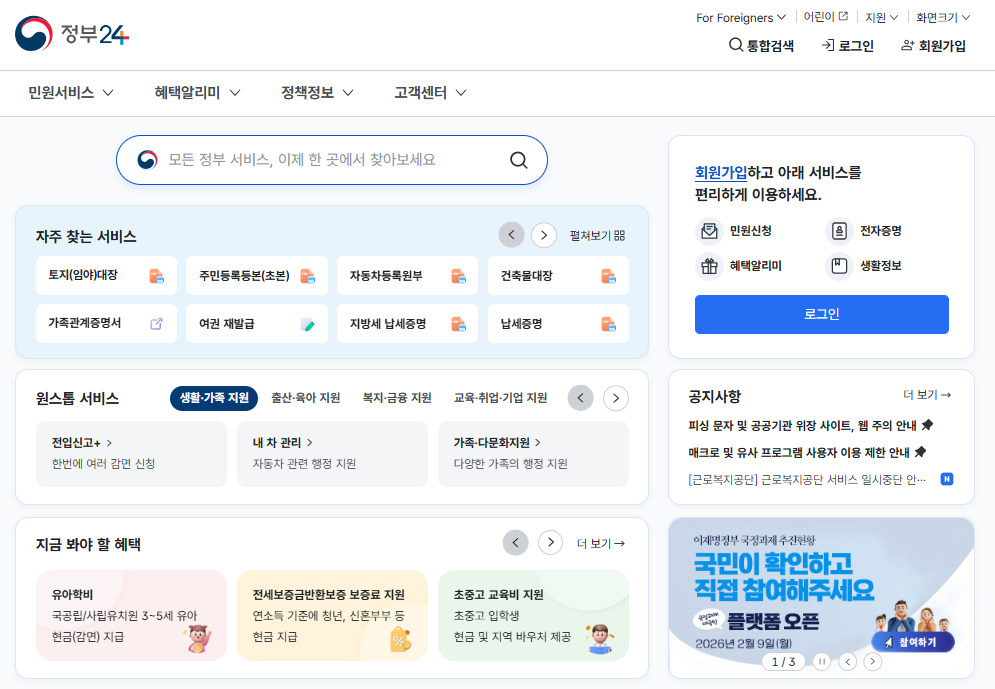Screen dimensions: 995x689
Task: Click the 토지(임야)대장 label
Action: tap(83, 275)
